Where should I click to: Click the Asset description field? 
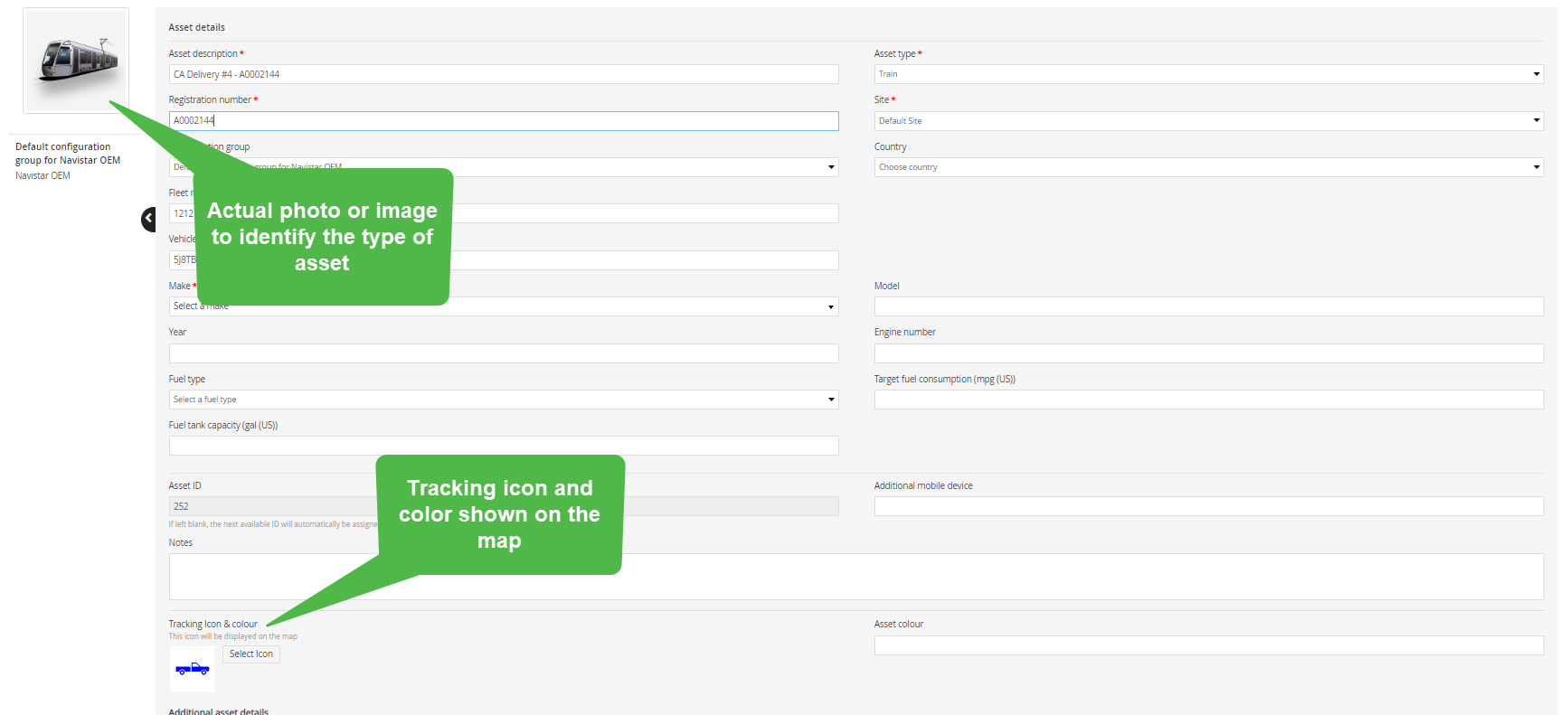[504, 74]
